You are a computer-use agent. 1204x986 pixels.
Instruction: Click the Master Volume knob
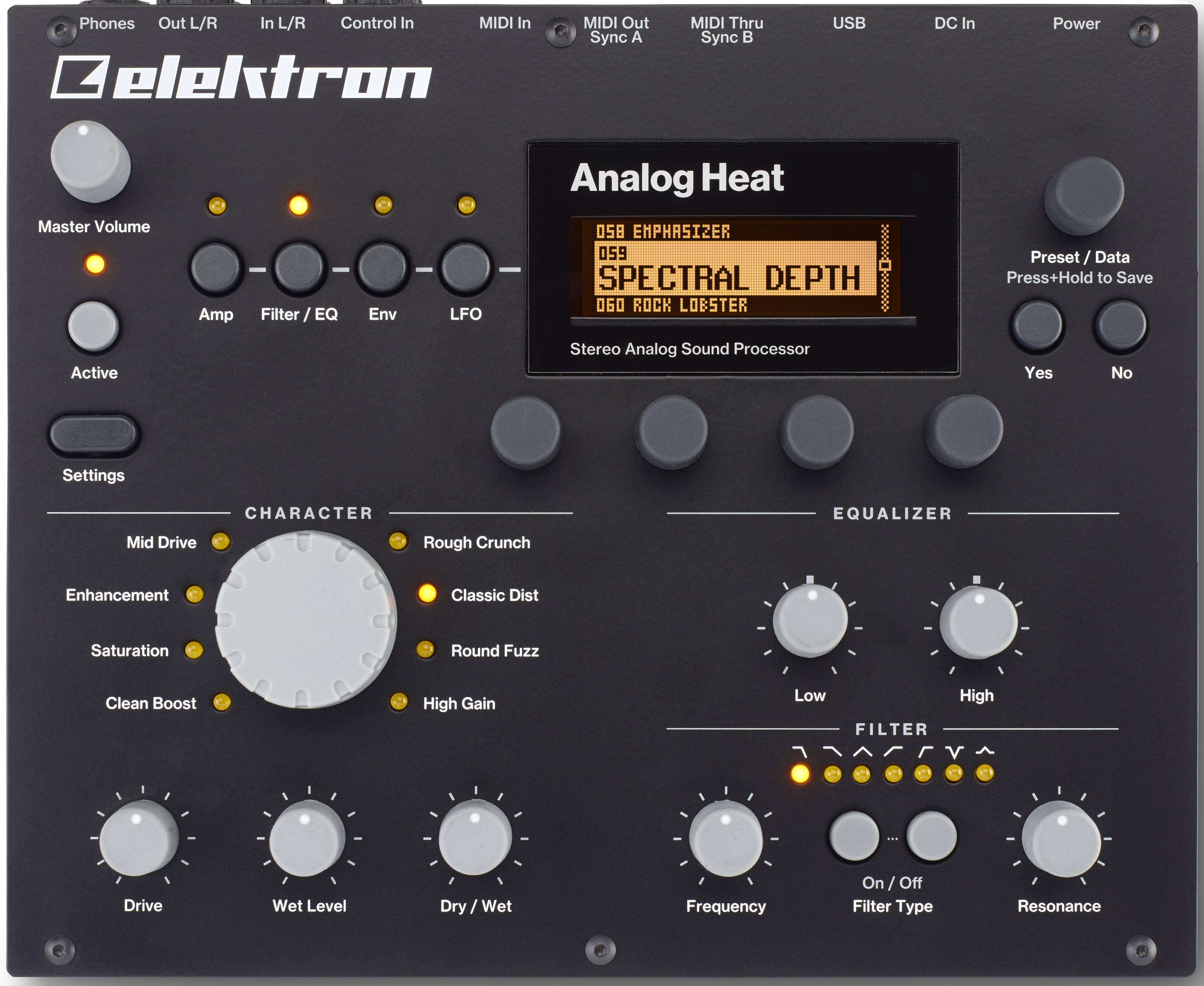click(90, 161)
